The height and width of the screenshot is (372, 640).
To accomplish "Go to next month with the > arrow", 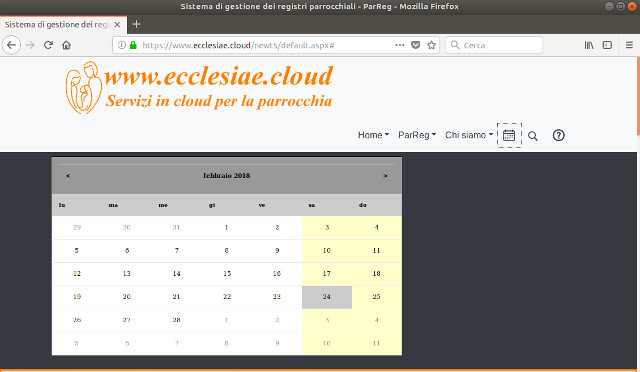I will [385, 176].
